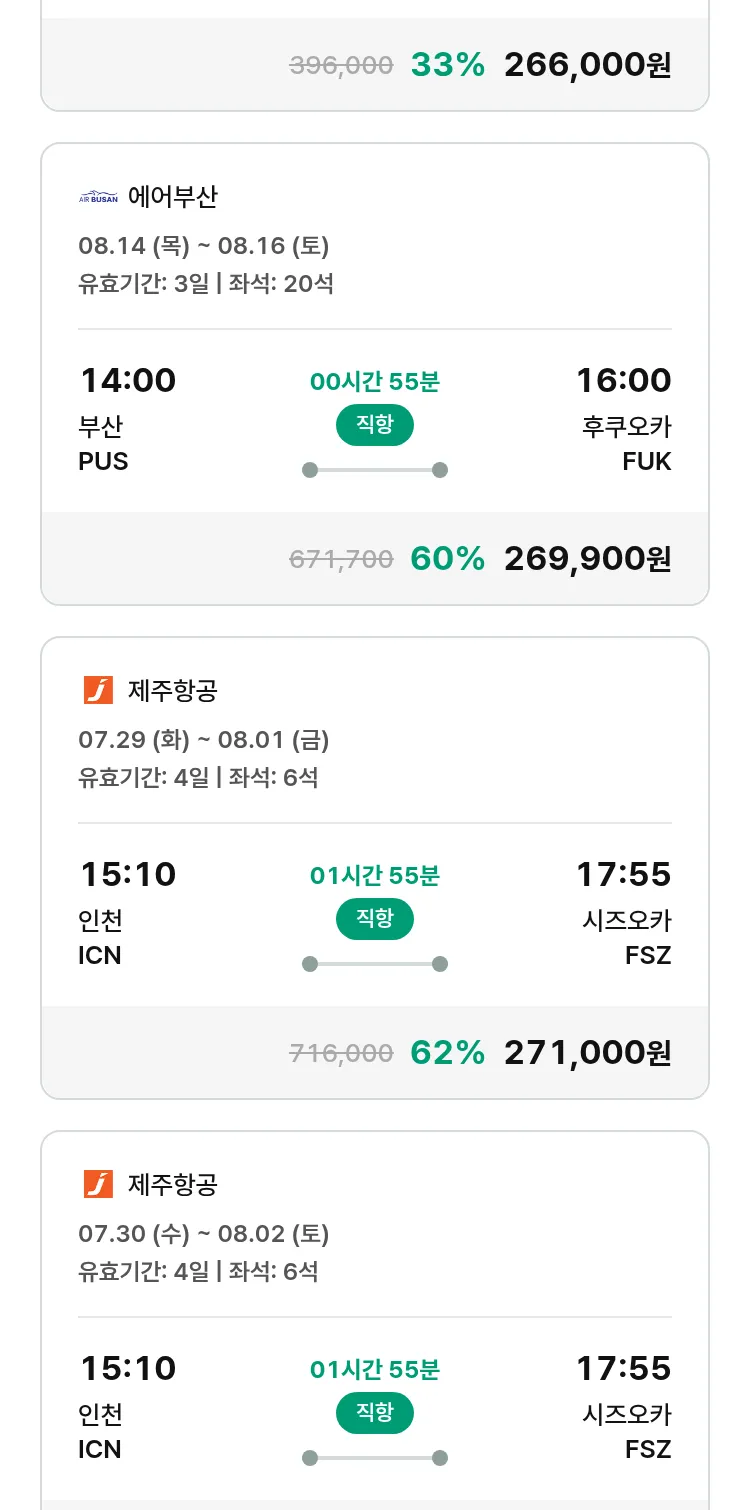Viewport: 750px width, 1510px height.
Task: Tap Jeju Air logo on 07.30 flight
Action: point(98,1184)
